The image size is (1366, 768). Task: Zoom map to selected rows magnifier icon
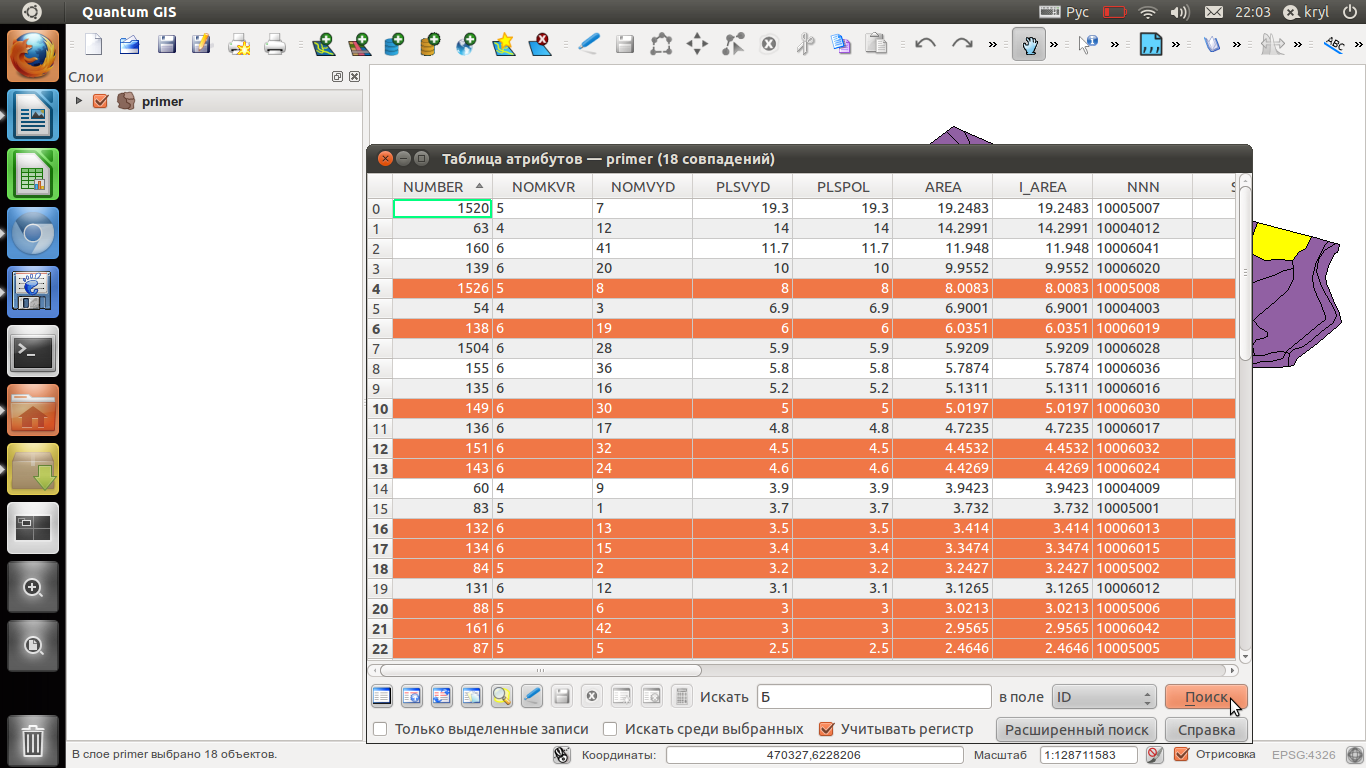coord(501,696)
